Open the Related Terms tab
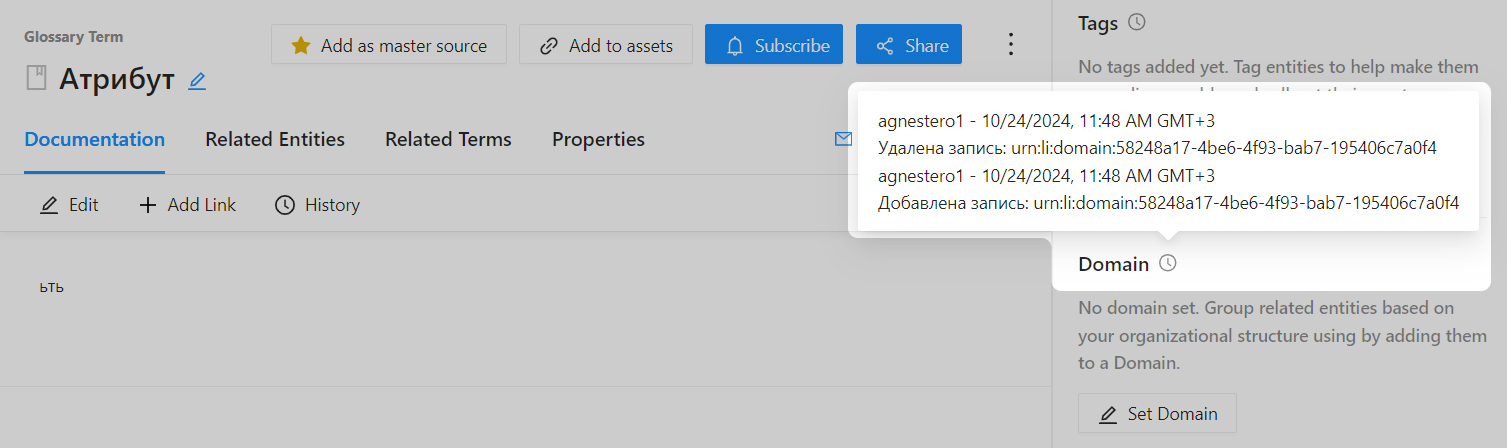1507x448 pixels. pyautogui.click(x=448, y=139)
